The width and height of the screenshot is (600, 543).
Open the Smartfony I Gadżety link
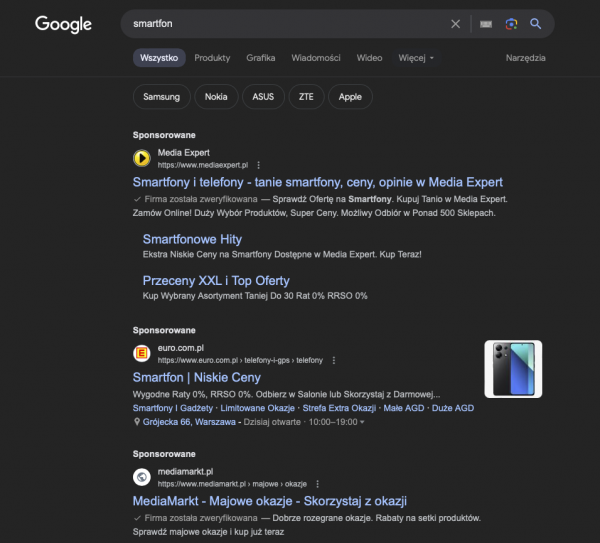pyautogui.click(x=173, y=408)
